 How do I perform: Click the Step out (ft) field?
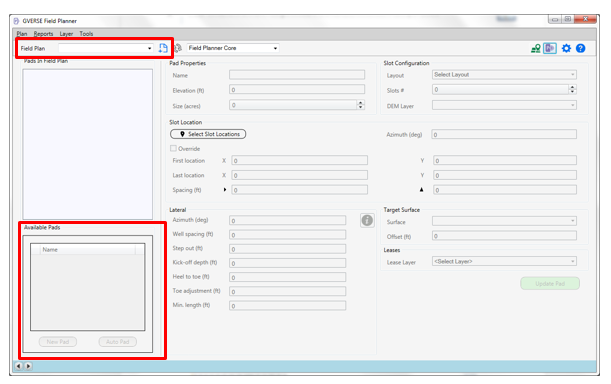(288, 249)
